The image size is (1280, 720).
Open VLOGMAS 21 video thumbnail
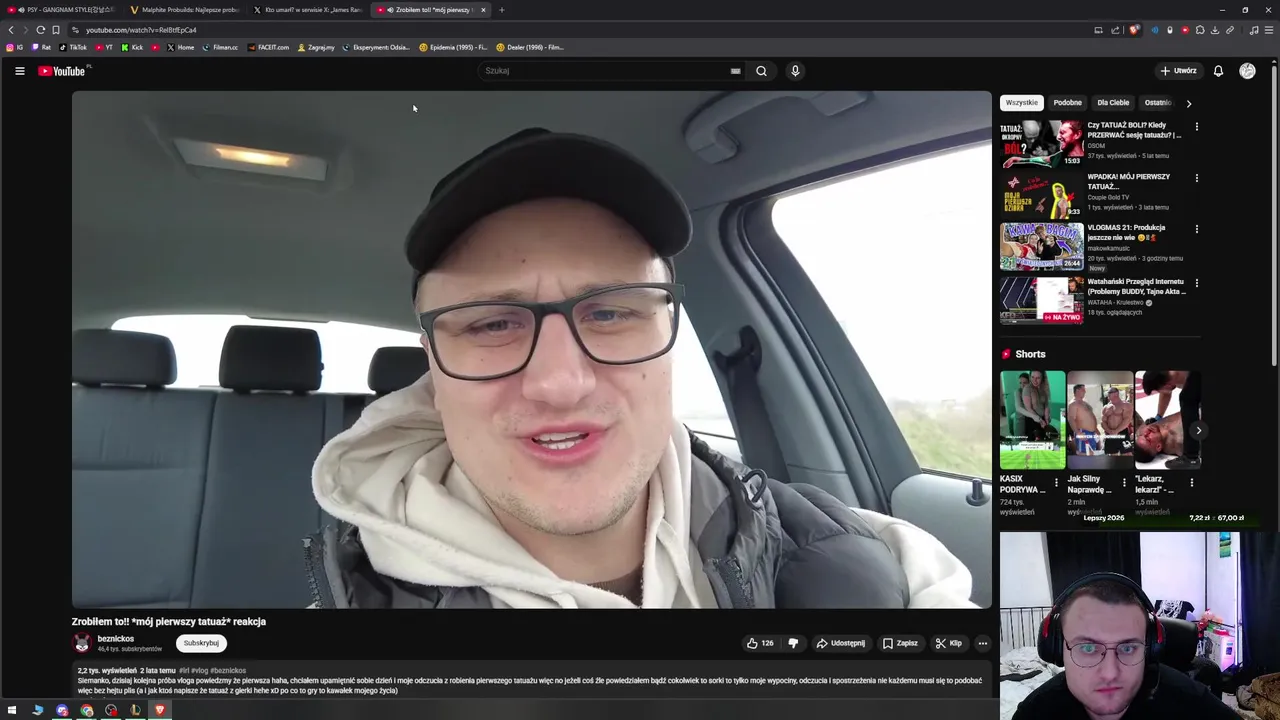[x=1042, y=246]
